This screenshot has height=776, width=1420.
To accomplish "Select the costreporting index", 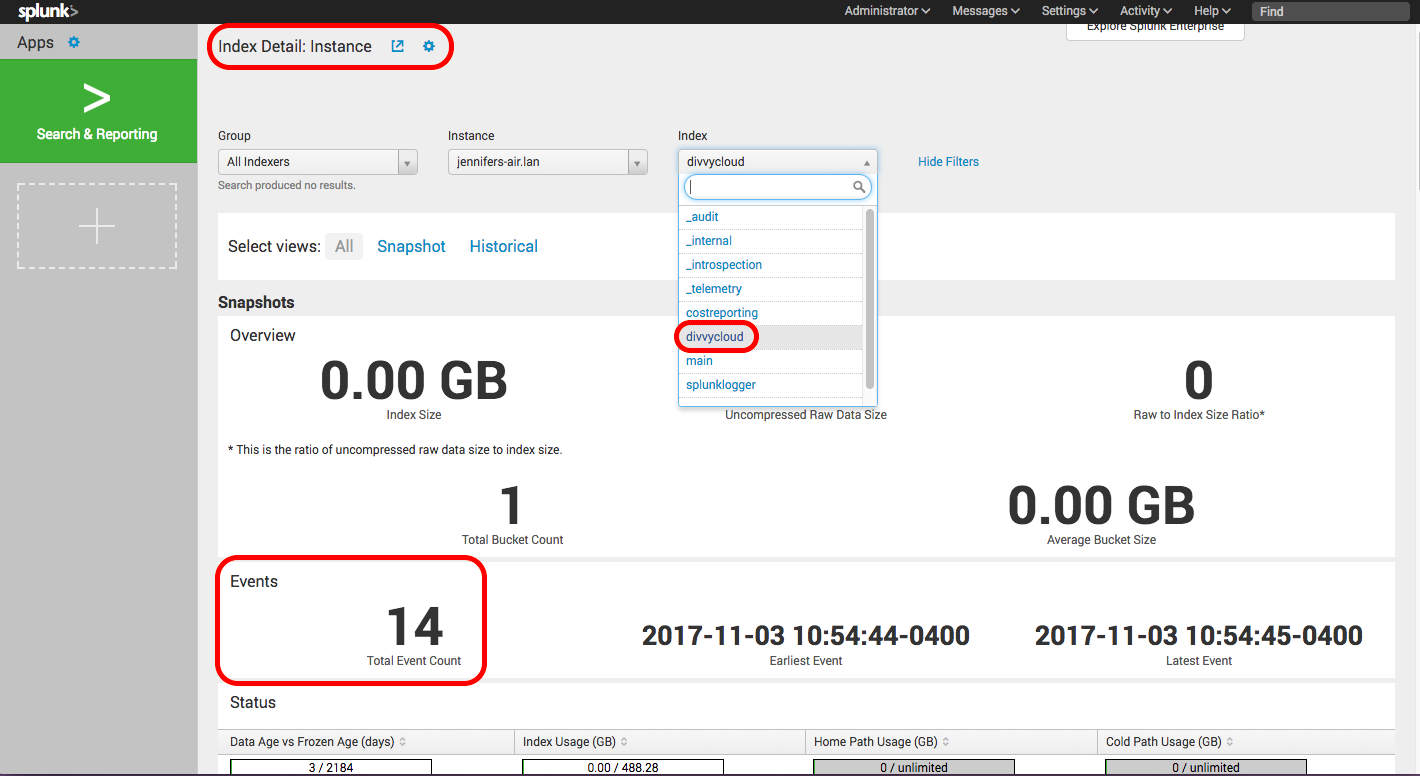I will [x=770, y=313].
